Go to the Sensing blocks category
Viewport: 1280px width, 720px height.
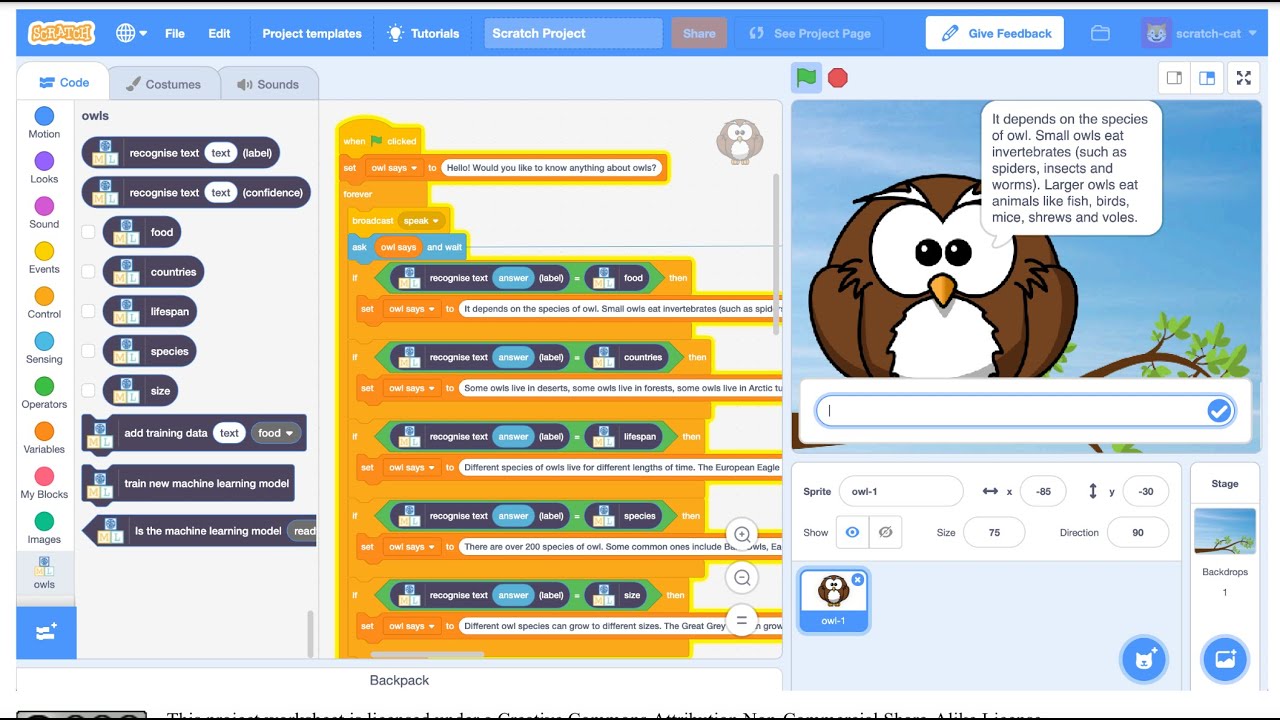click(44, 348)
